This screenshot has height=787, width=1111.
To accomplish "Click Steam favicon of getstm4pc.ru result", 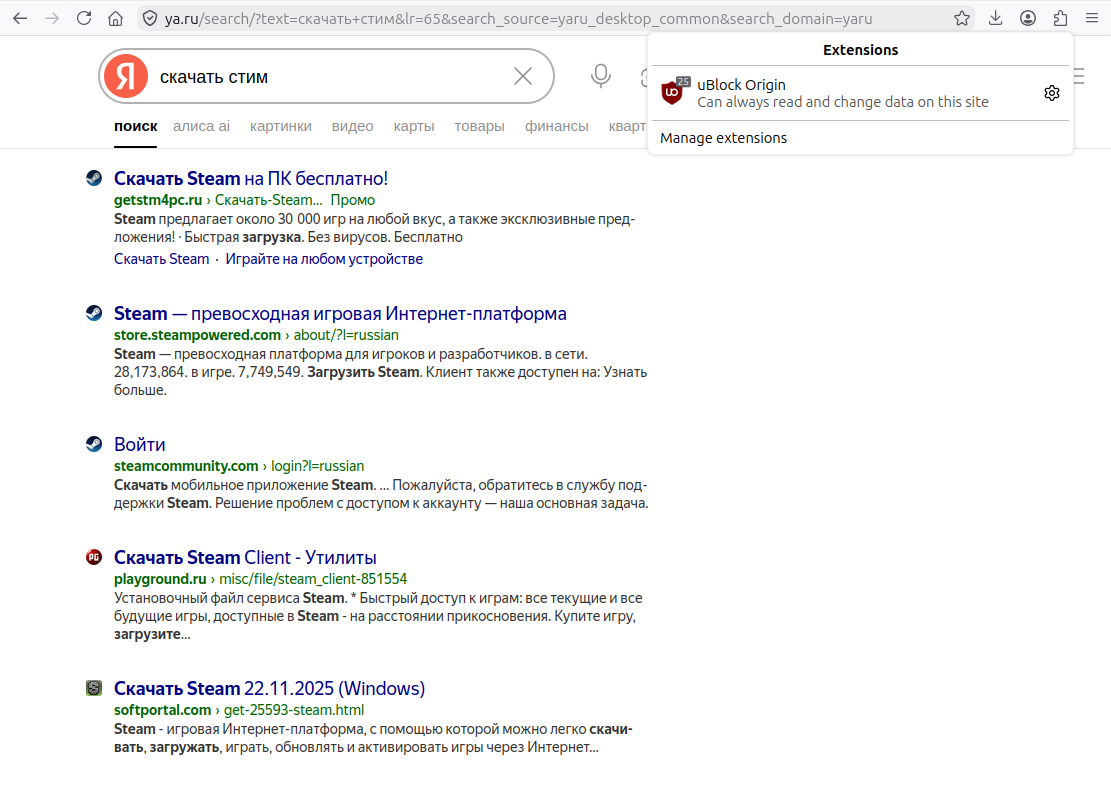I will click(94, 178).
